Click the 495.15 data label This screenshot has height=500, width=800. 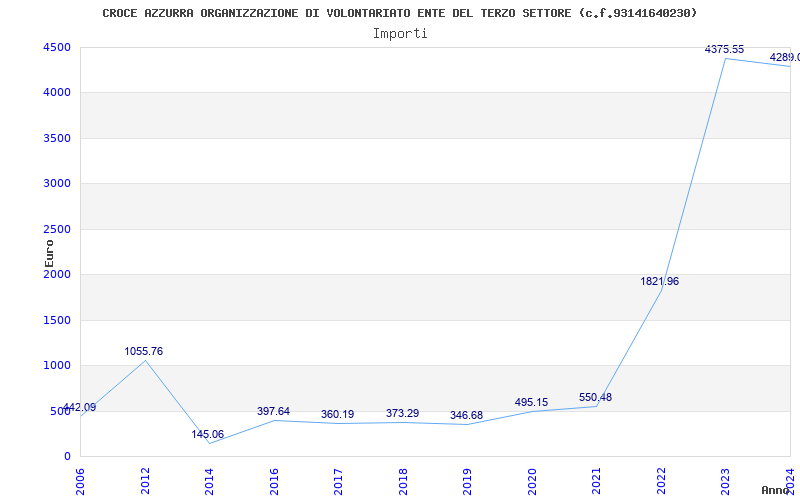pos(531,402)
